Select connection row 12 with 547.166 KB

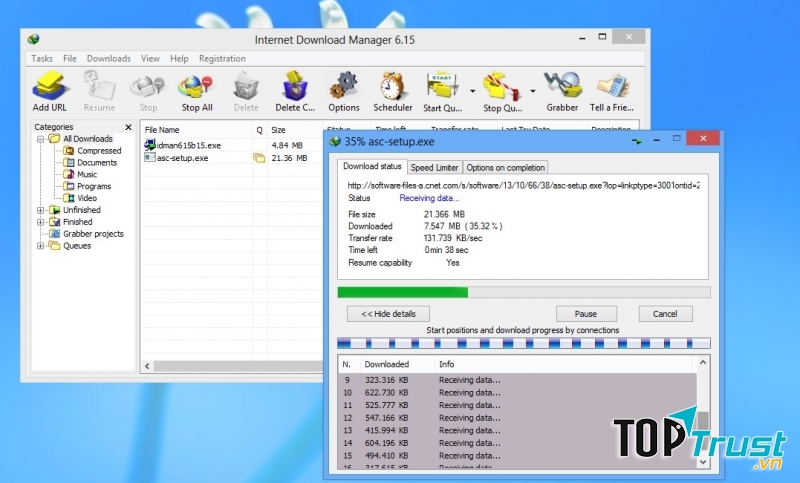click(517, 418)
